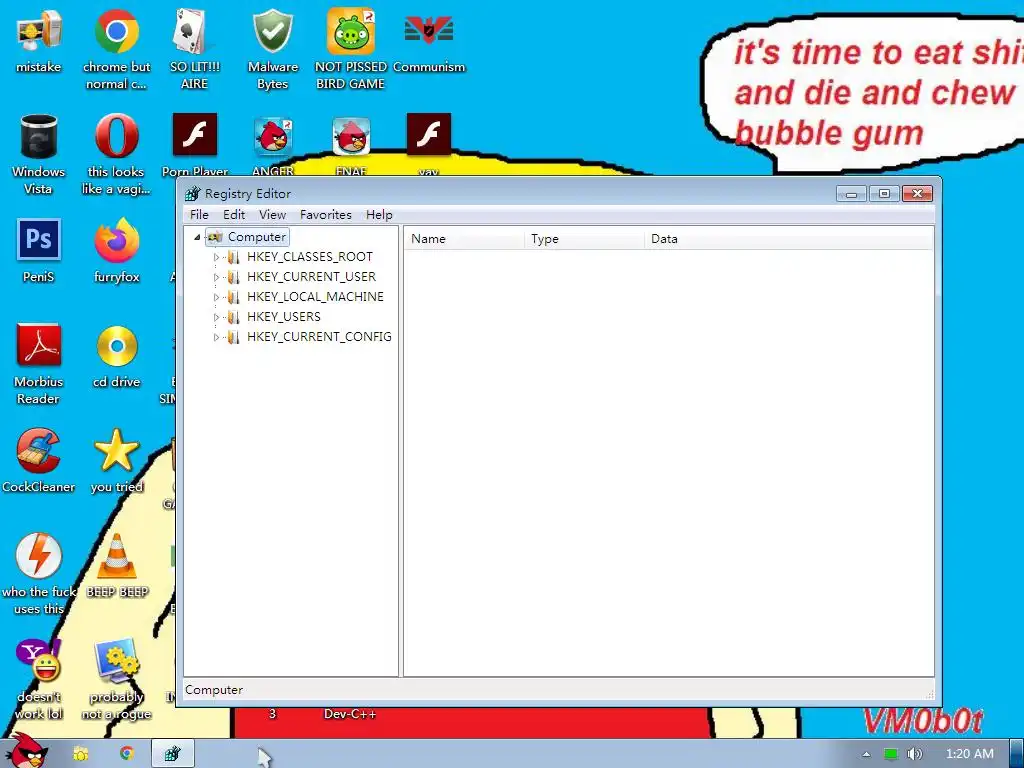Open the CockCleaner icon
This screenshot has width=1024, height=768.
(39, 460)
